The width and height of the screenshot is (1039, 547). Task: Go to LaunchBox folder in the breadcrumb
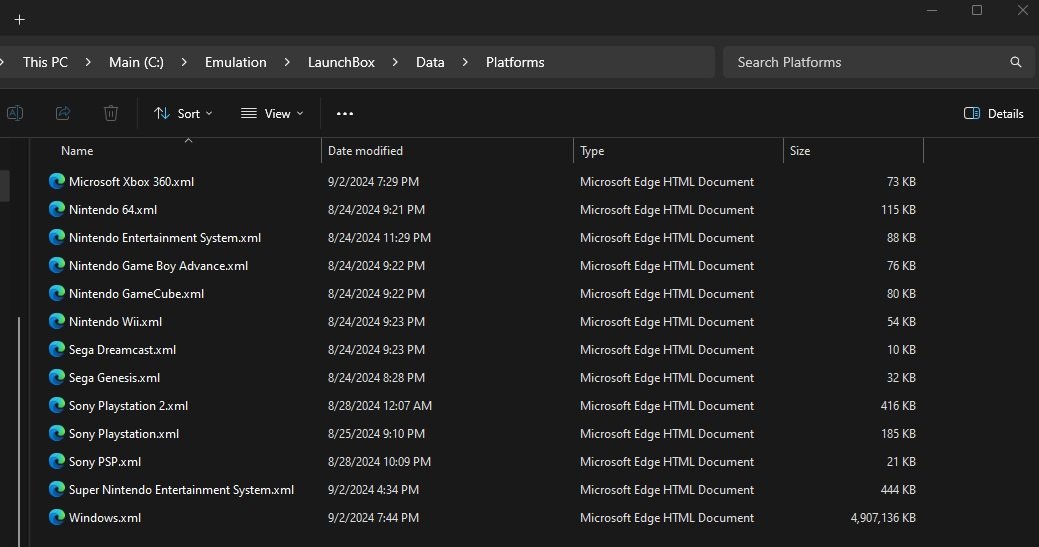pos(341,62)
